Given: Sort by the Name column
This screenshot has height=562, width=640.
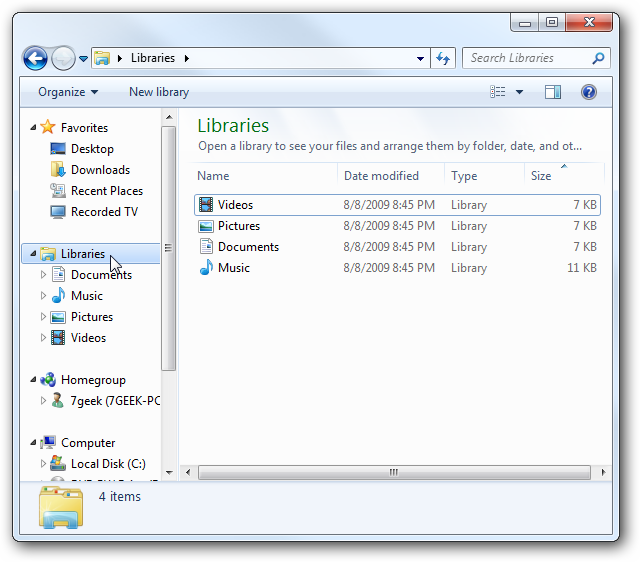Looking at the screenshot, I should click(213, 176).
